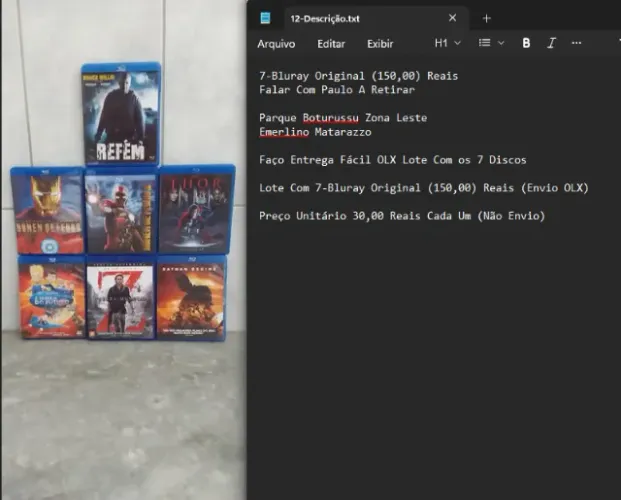
Task: Click the Refém Blu-ray cover
Action: [x=121, y=113]
